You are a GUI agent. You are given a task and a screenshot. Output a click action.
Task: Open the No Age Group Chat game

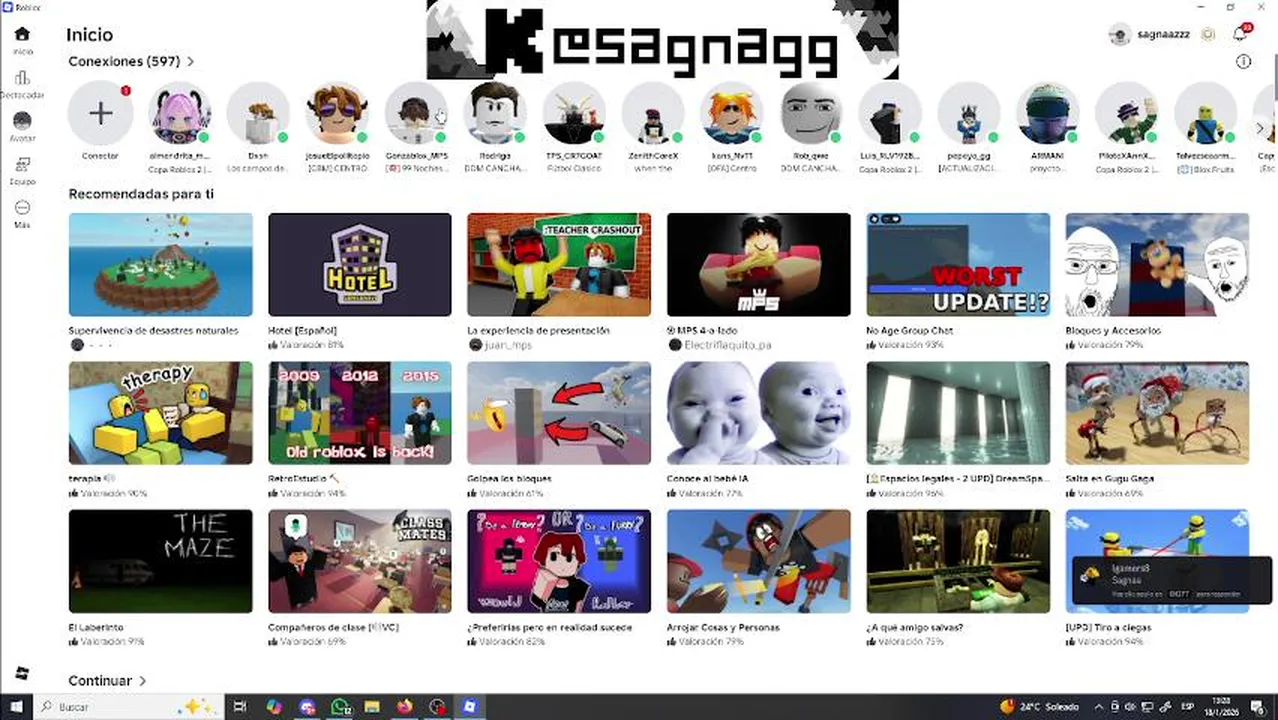point(958,264)
